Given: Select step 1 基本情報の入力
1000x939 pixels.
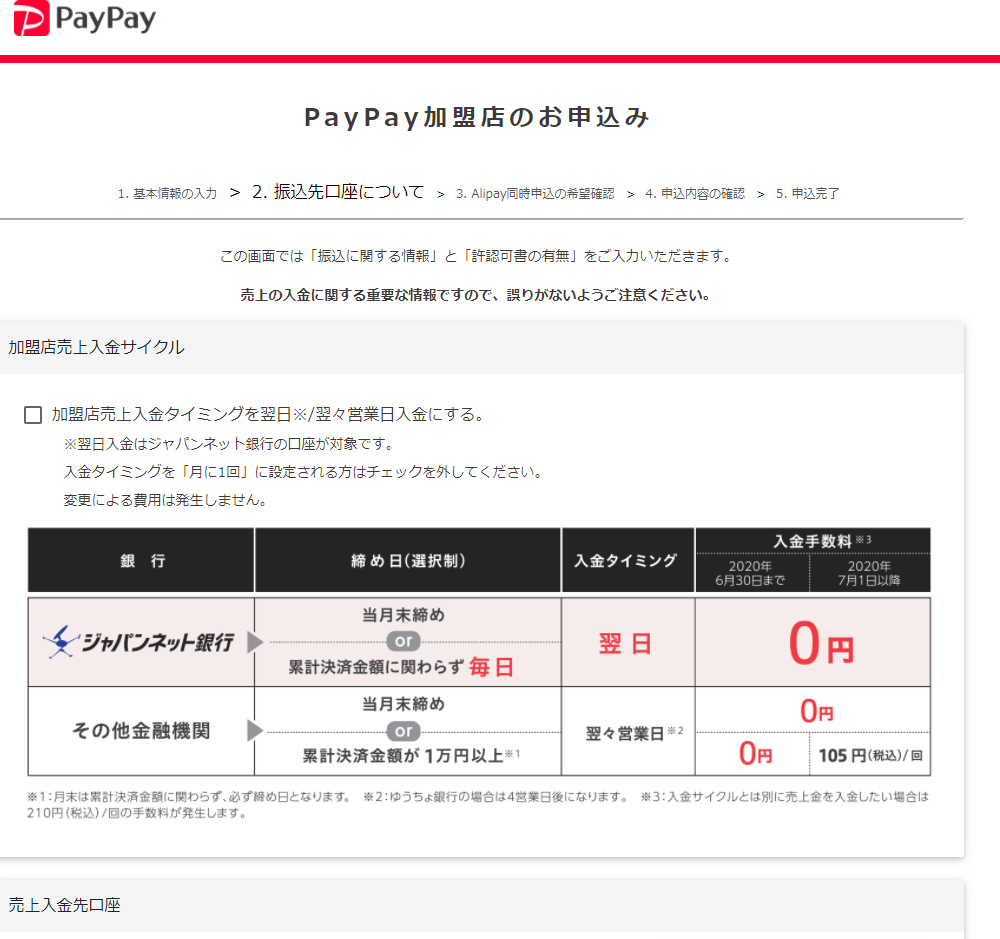Looking at the screenshot, I should point(168,193).
